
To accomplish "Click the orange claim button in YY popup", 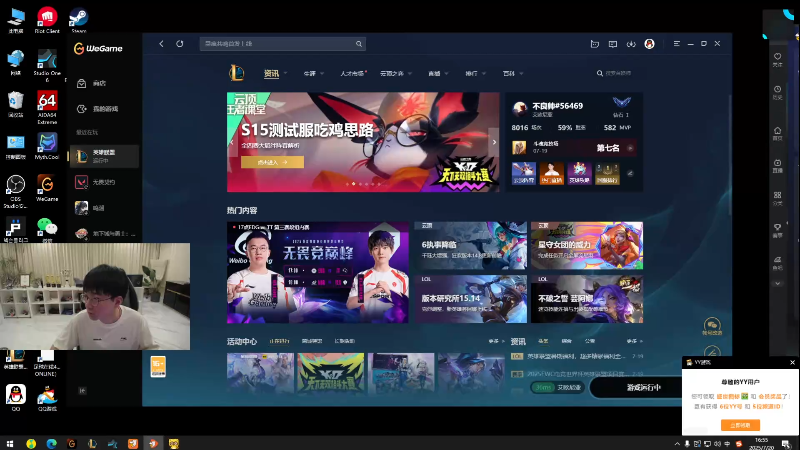I will point(740,425).
